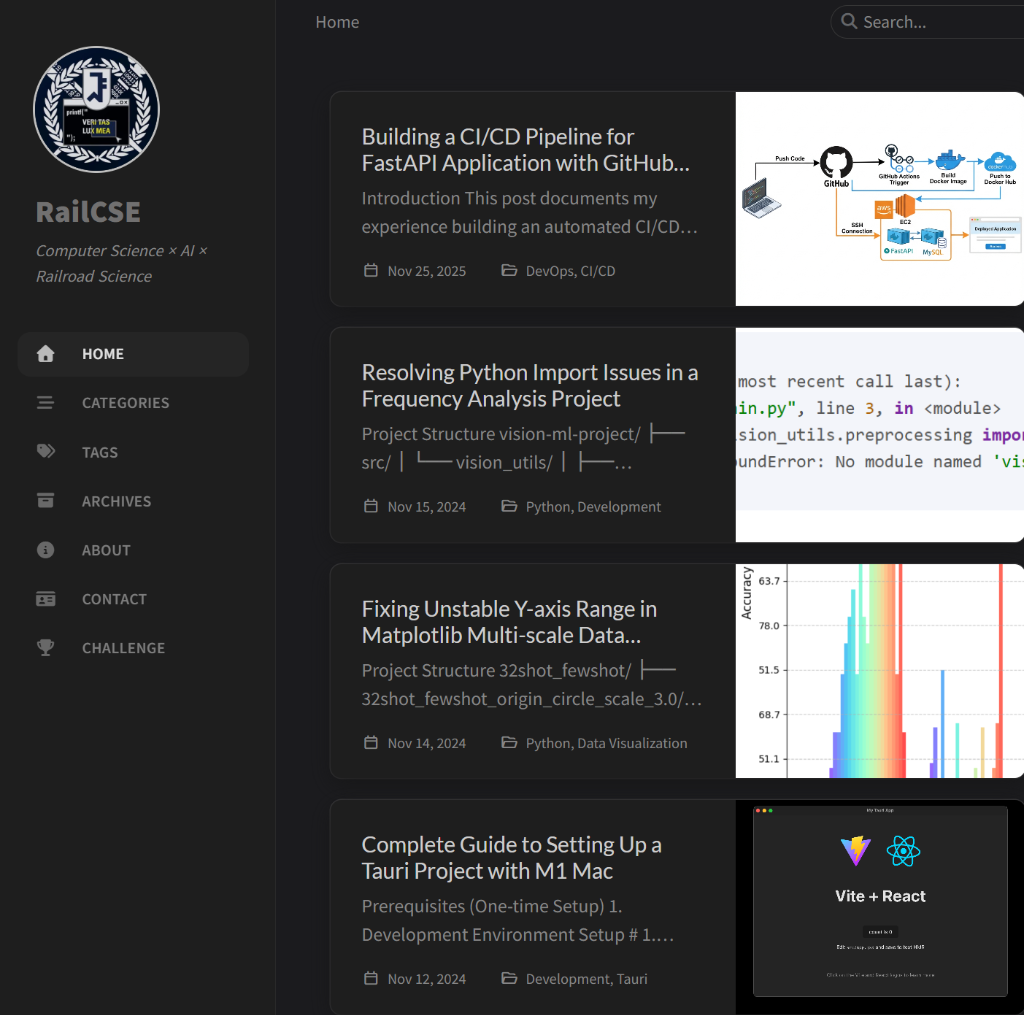This screenshot has height=1015, width=1024.
Task: Open the Home breadcrumb at top
Action: [x=337, y=21]
